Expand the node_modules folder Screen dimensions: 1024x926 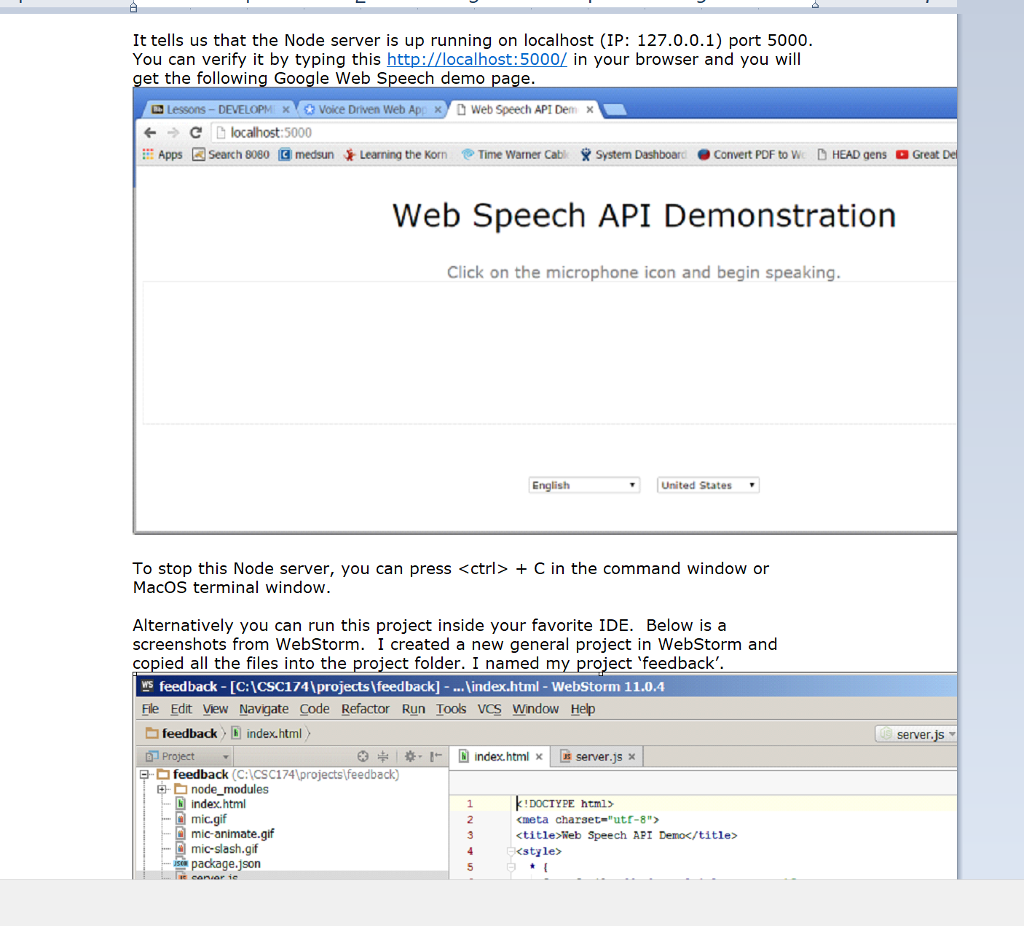pos(162,790)
